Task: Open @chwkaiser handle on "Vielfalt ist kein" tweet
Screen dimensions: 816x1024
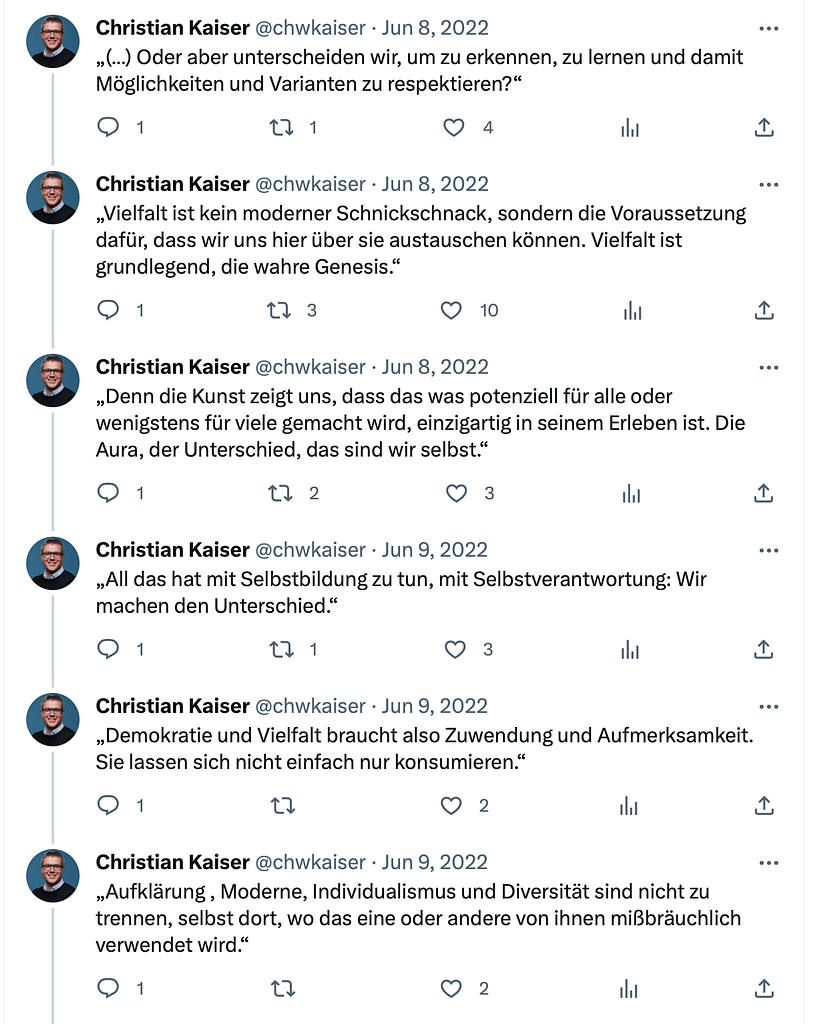Action: coord(311,184)
